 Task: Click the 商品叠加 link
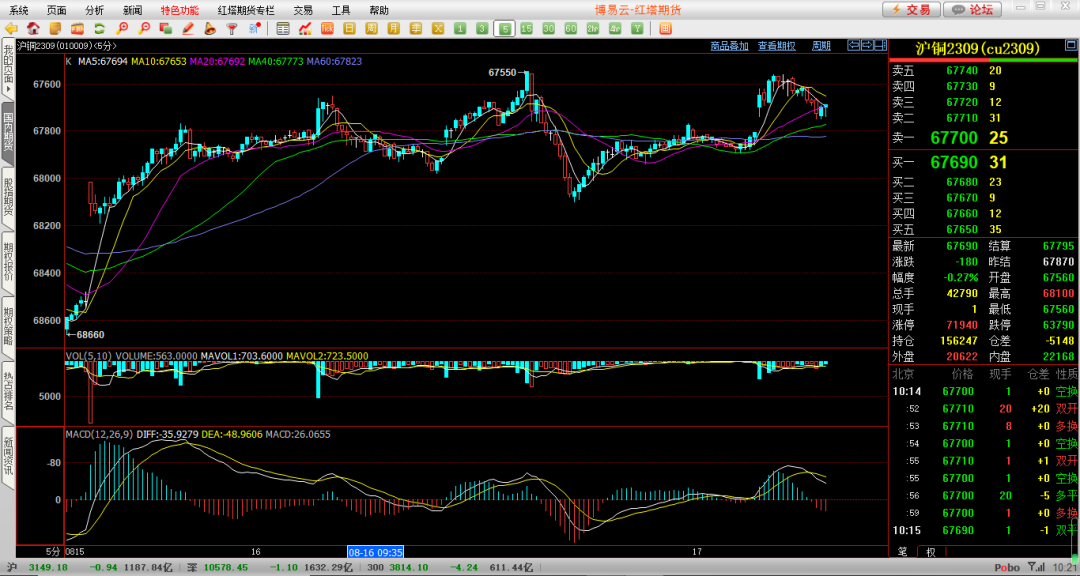click(729, 46)
